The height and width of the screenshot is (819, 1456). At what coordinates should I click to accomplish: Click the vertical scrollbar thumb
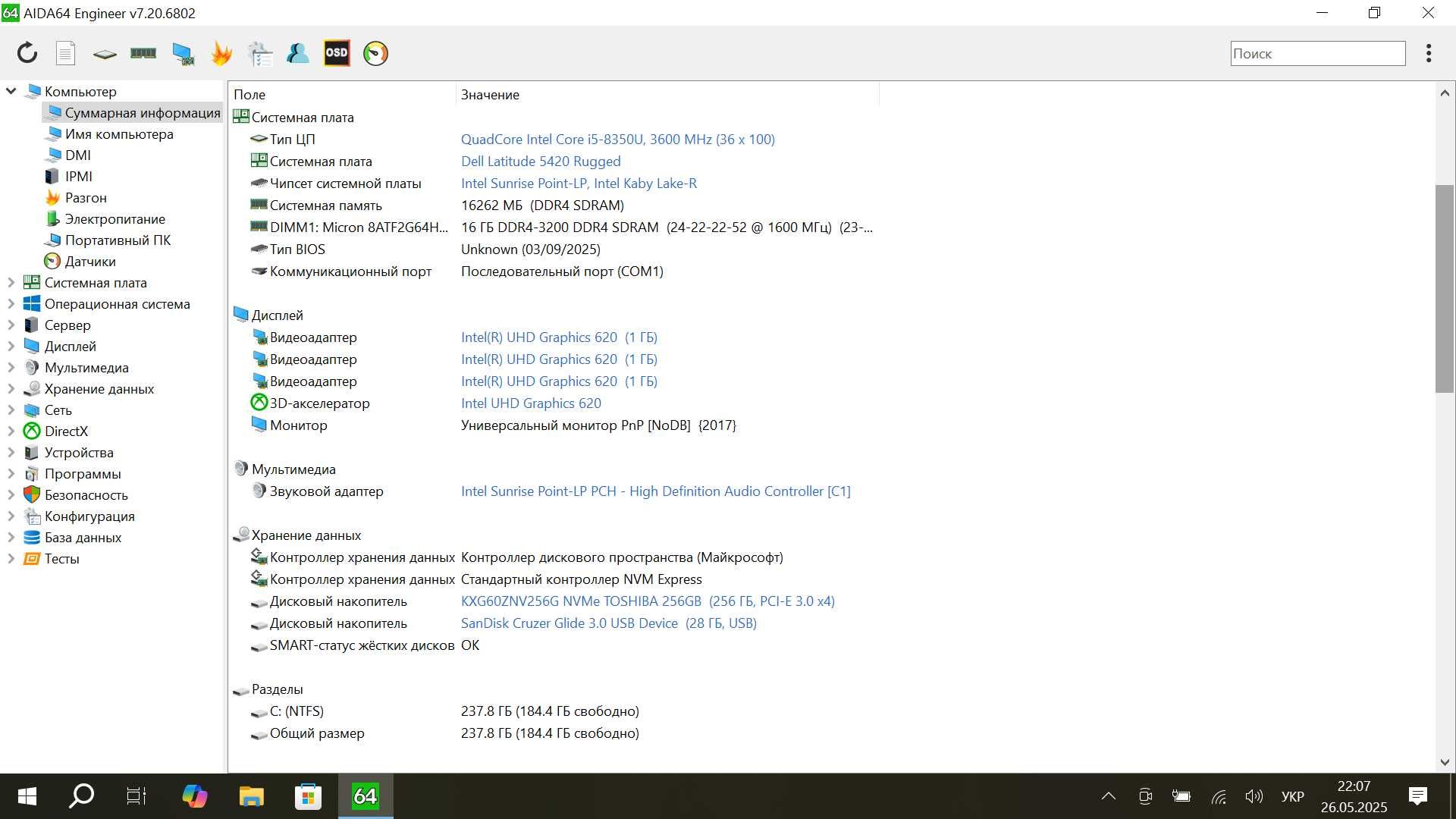coord(1444,288)
